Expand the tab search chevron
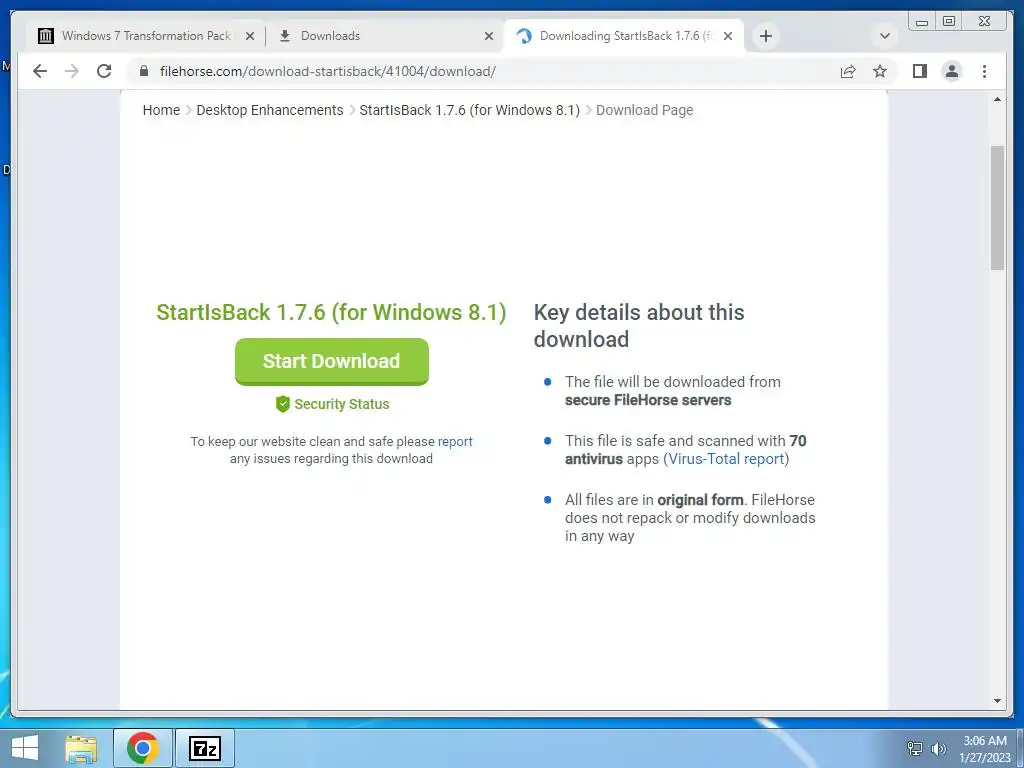 click(885, 36)
